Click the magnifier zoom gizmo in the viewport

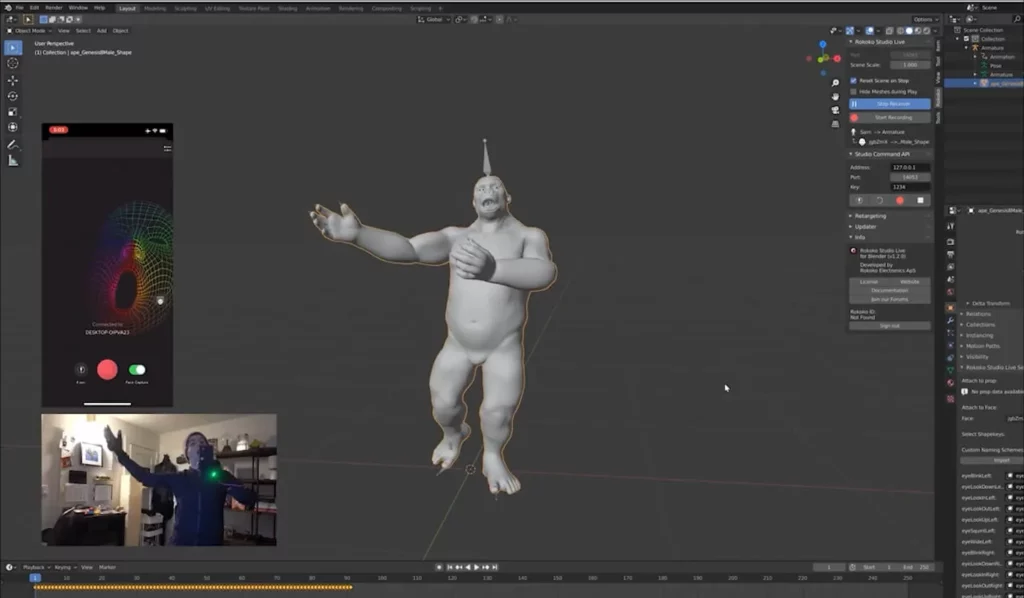pyautogui.click(x=835, y=83)
